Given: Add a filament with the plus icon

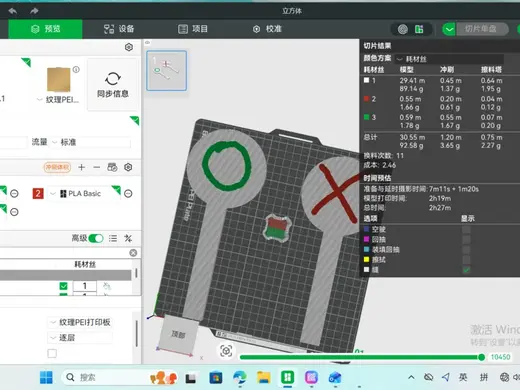Looking at the screenshot, I should 82,167.
